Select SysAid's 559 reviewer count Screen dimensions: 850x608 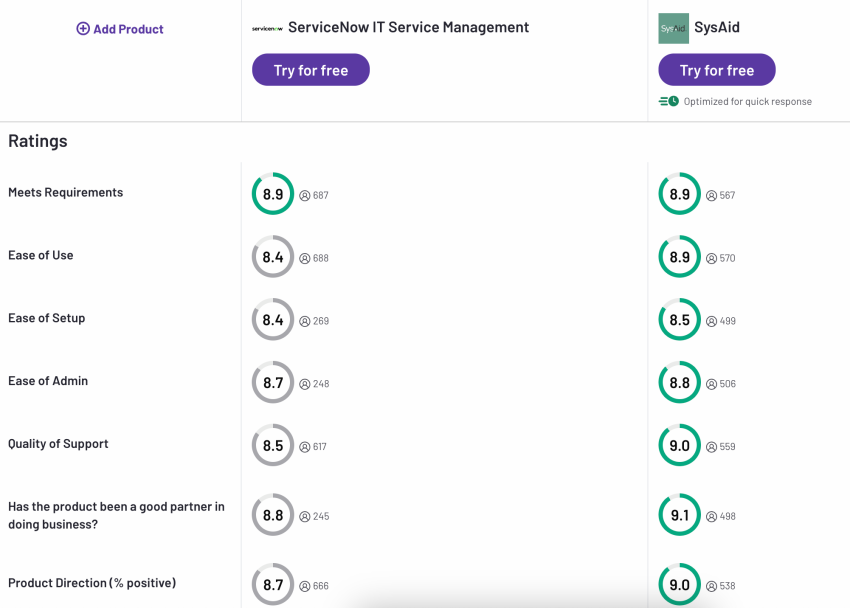point(727,447)
